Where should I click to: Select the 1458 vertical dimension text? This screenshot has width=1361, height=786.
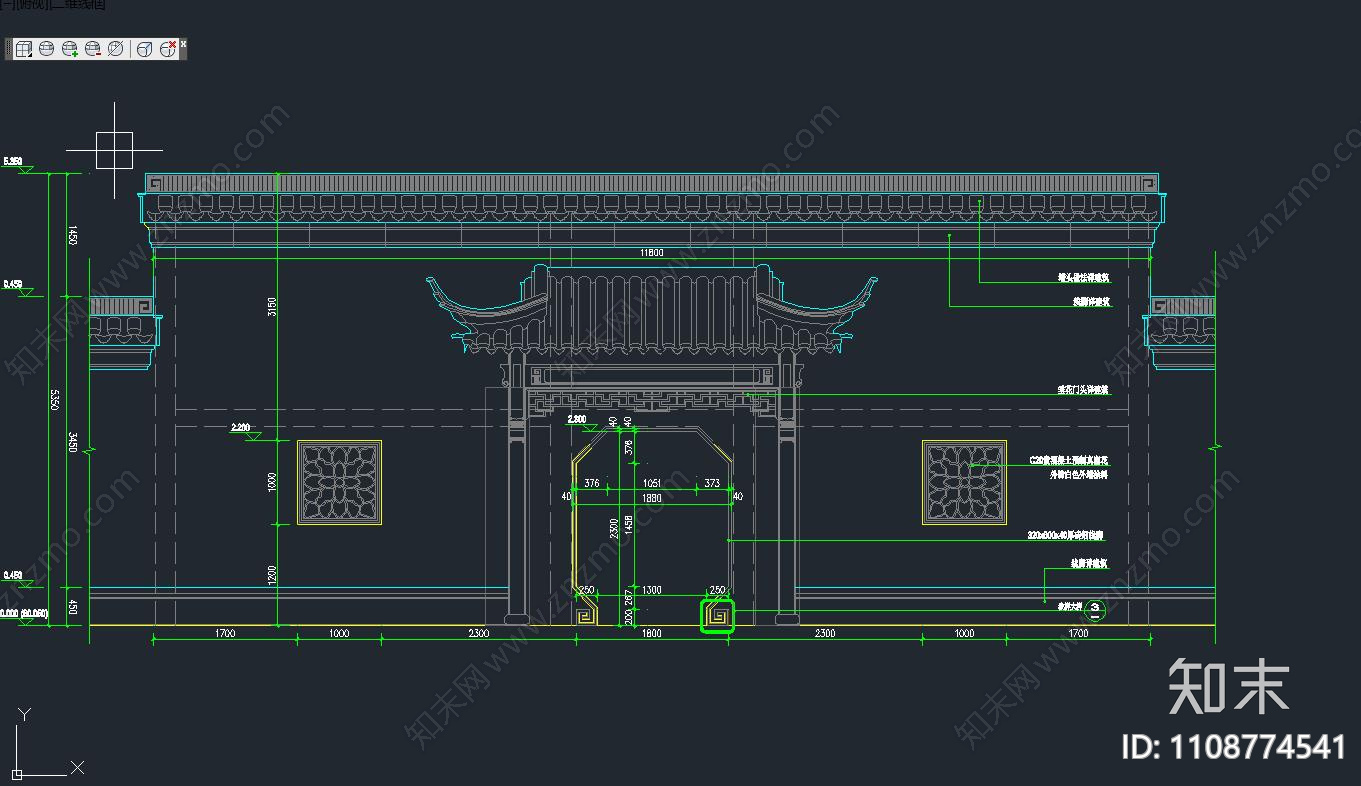pyautogui.click(x=627, y=526)
